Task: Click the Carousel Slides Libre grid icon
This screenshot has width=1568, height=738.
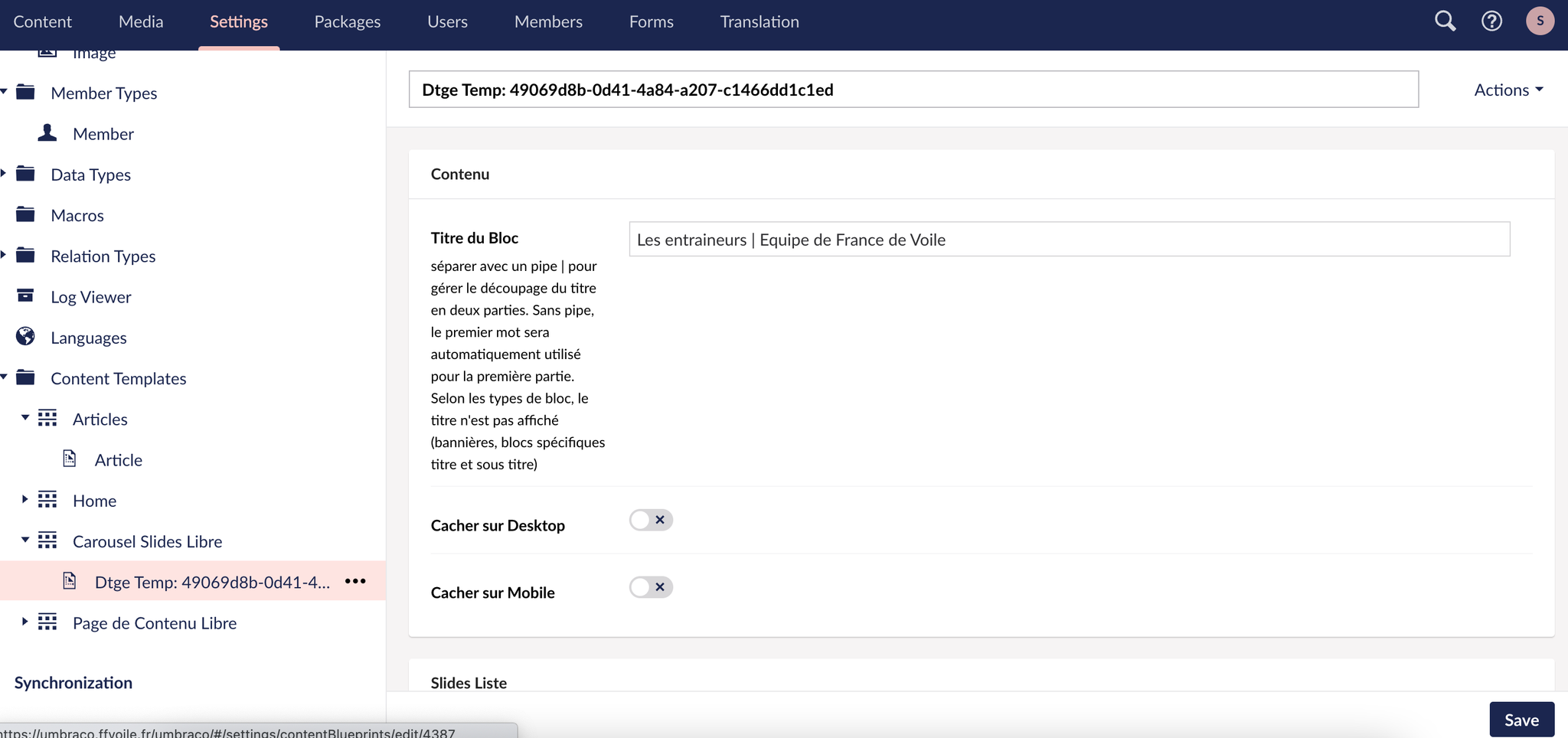Action: [x=47, y=540]
